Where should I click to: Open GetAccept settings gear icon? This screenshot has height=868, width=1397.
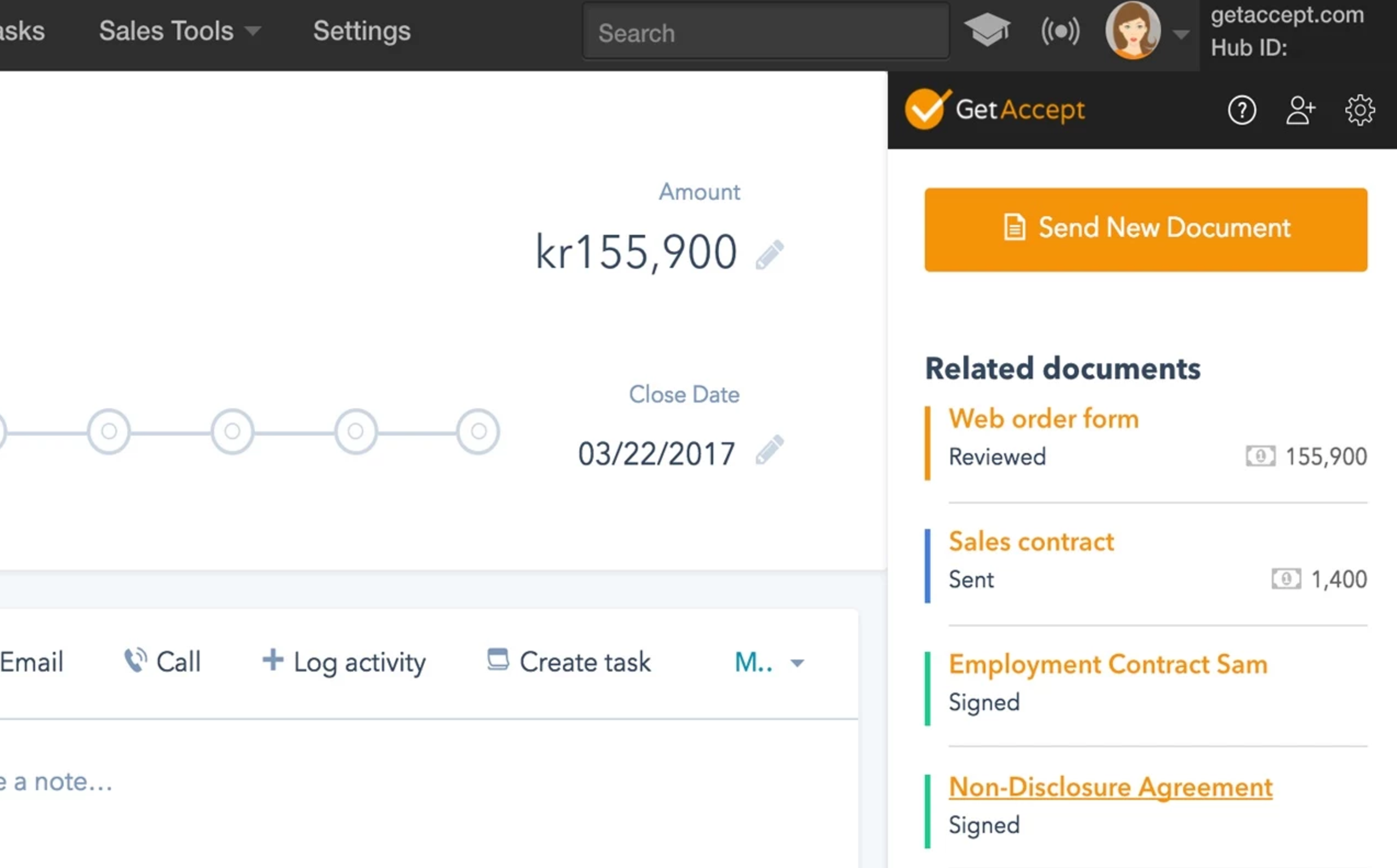click(x=1359, y=110)
